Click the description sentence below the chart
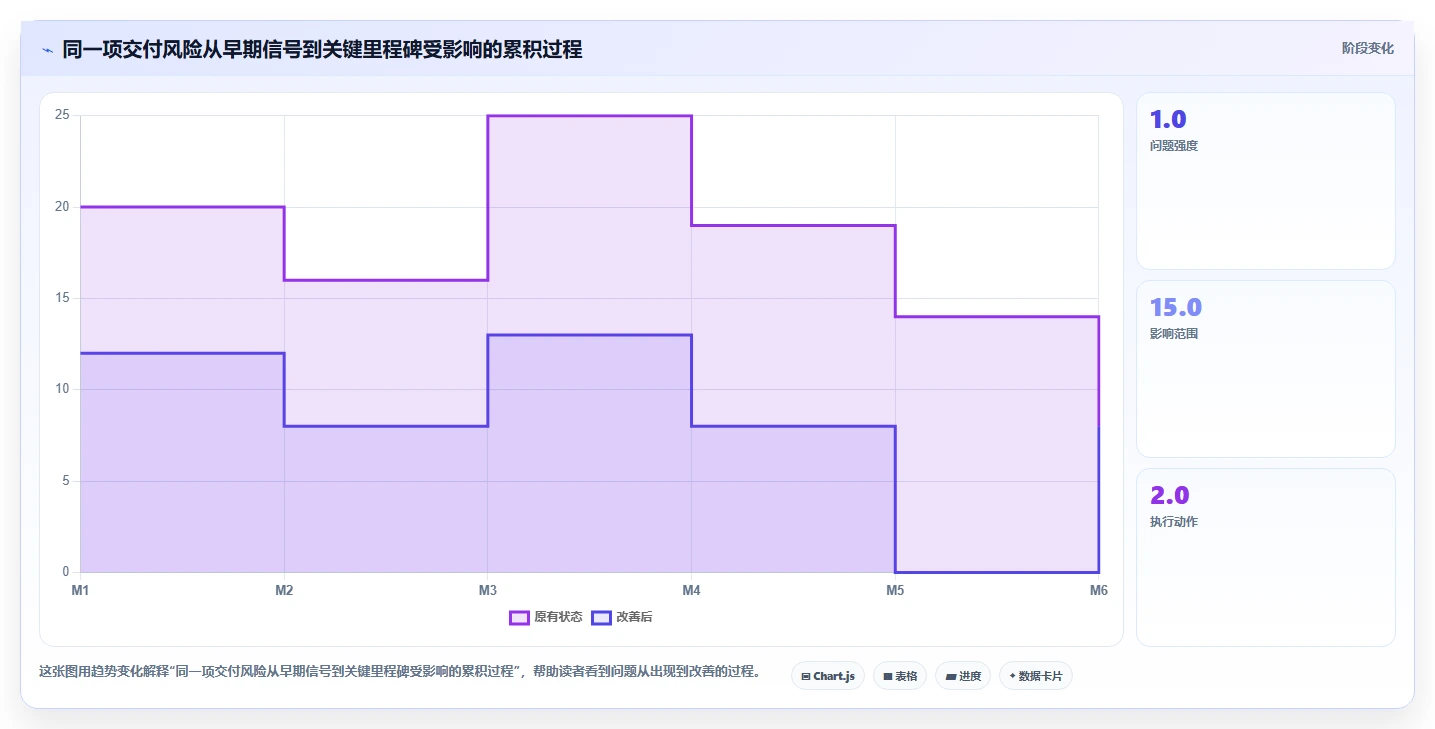The width and height of the screenshot is (1435, 729). coord(400,671)
